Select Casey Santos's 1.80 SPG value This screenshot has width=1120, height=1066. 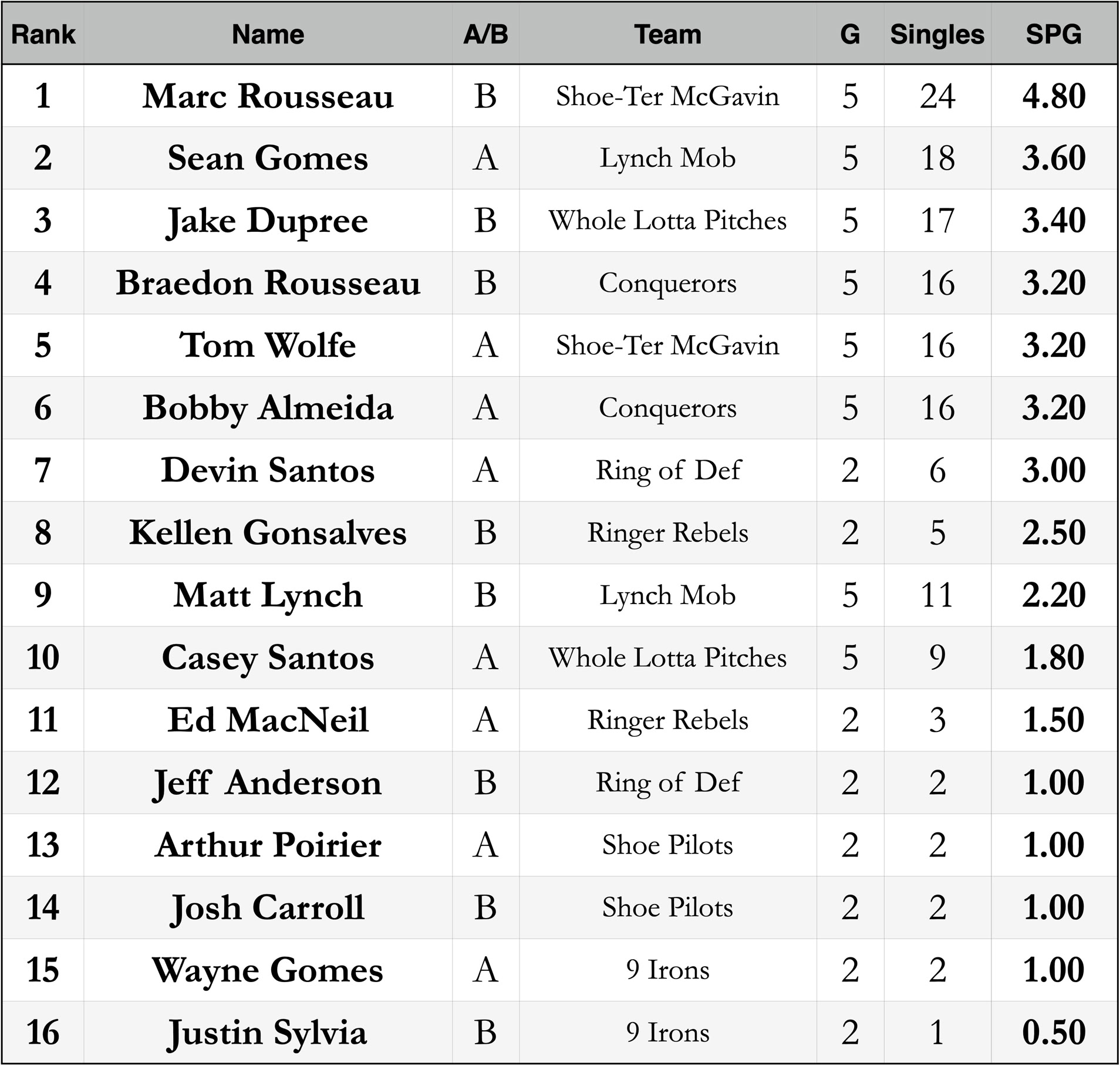pyautogui.click(x=1053, y=657)
